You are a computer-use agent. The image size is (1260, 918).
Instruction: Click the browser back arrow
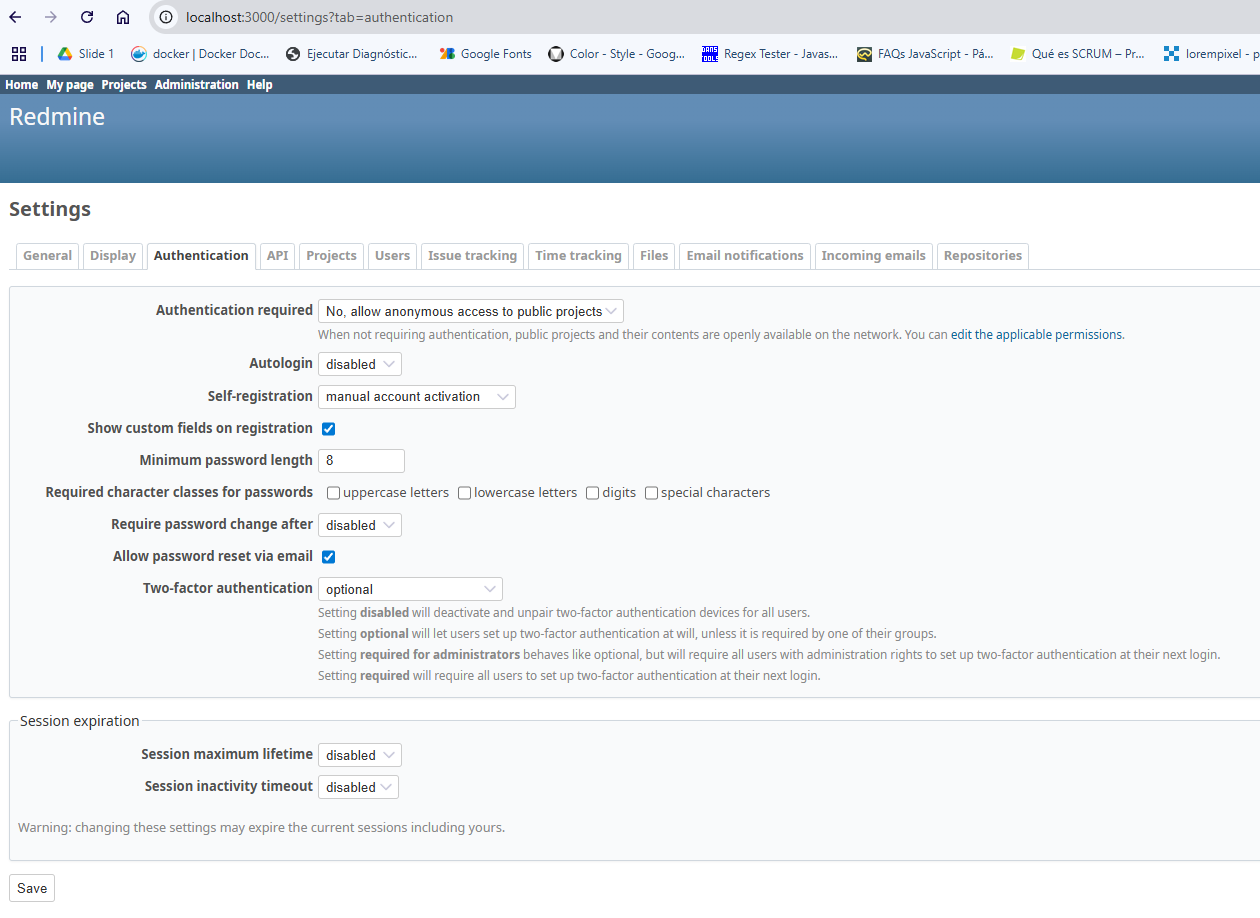(x=16, y=17)
